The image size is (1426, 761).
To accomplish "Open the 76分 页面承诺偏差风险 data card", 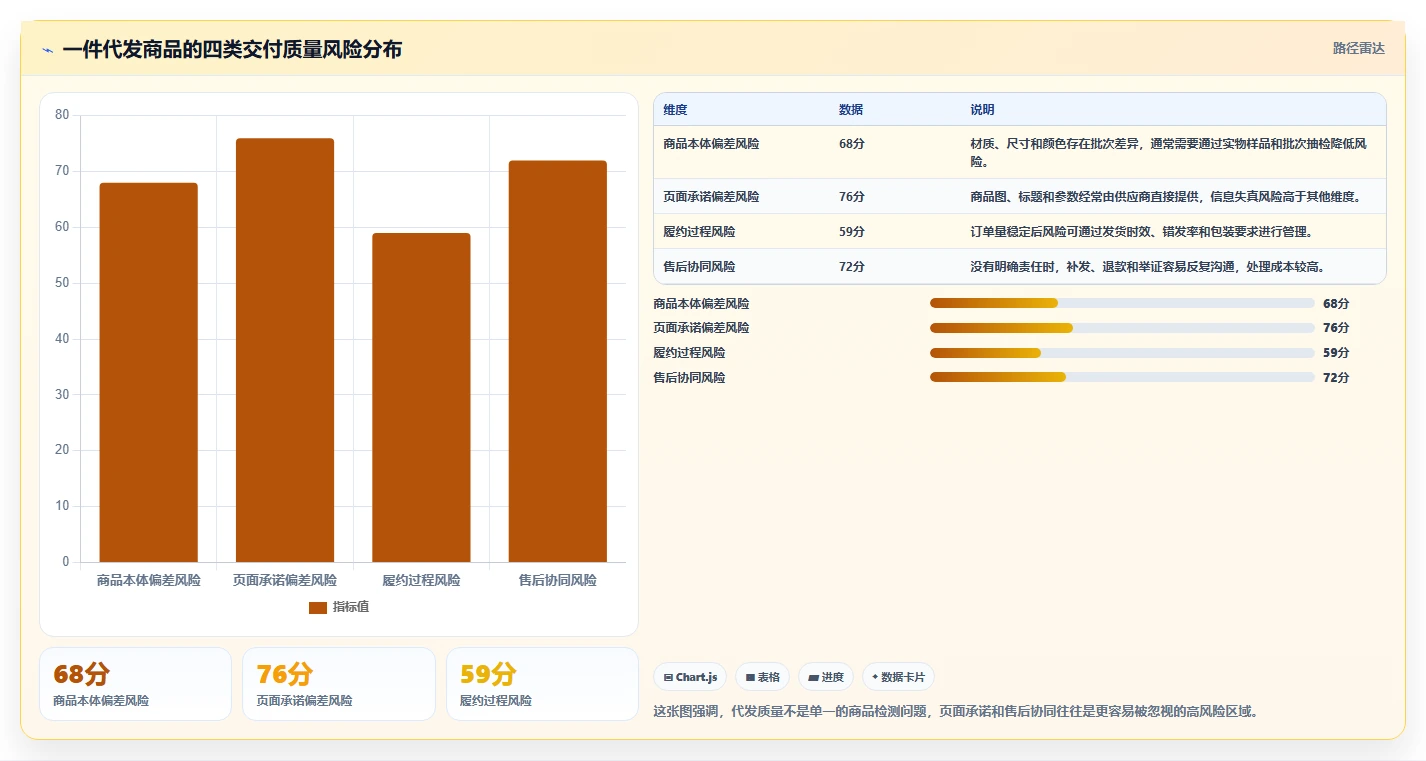I will click(339, 684).
